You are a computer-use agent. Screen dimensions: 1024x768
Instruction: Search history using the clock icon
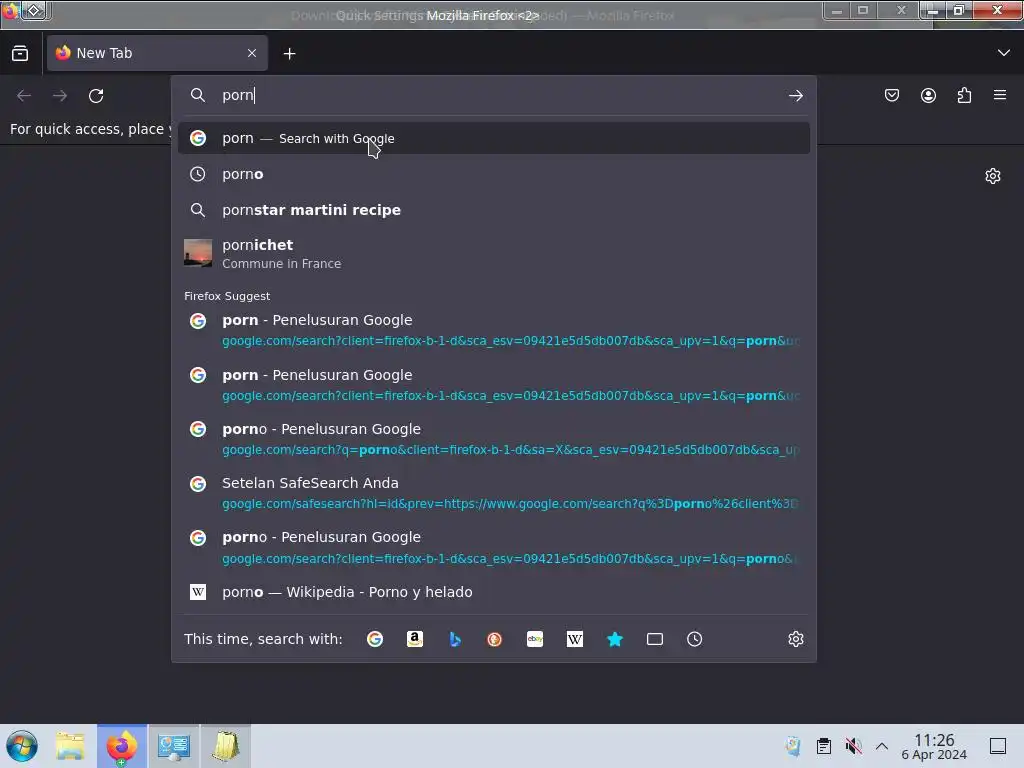pyautogui.click(x=694, y=639)
